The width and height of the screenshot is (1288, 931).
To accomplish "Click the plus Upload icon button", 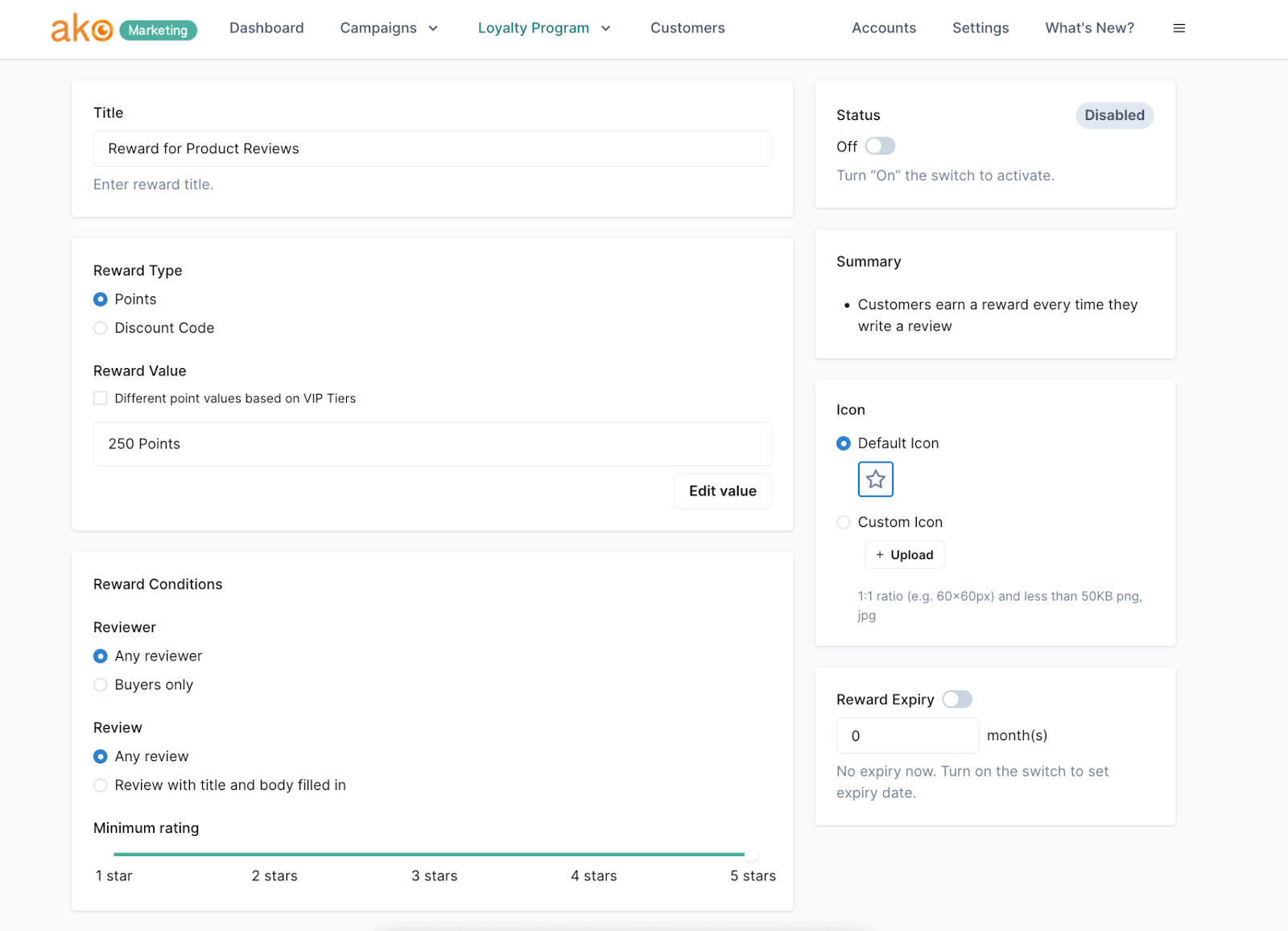I will click(905, 555).
